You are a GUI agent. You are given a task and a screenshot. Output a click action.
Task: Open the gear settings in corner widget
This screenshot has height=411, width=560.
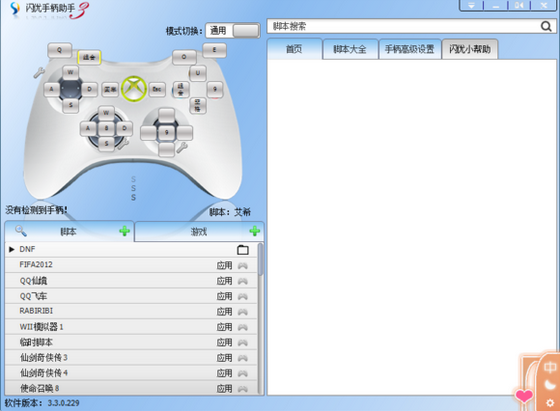point(550,403)
